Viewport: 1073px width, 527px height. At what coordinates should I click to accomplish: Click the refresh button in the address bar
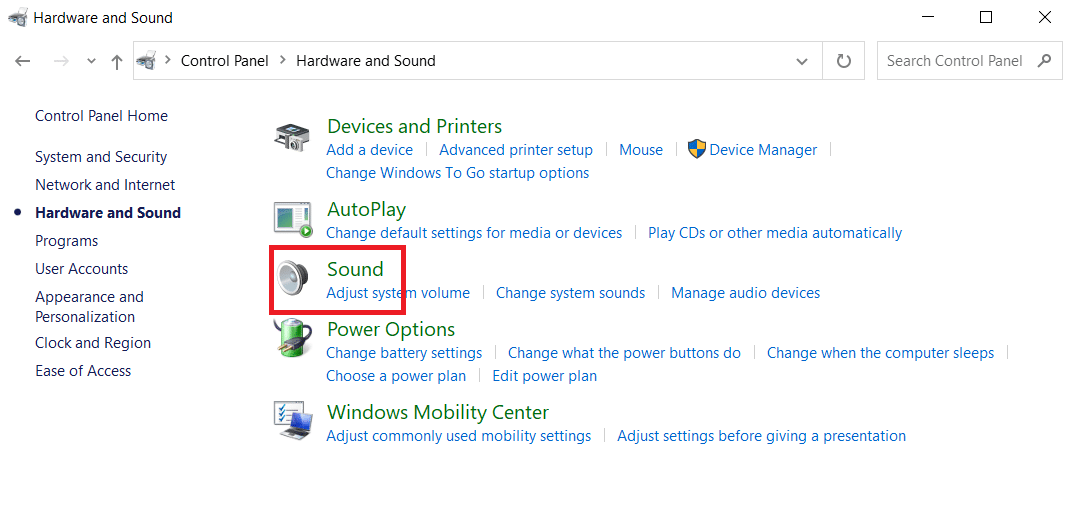(x=844, y=61)
